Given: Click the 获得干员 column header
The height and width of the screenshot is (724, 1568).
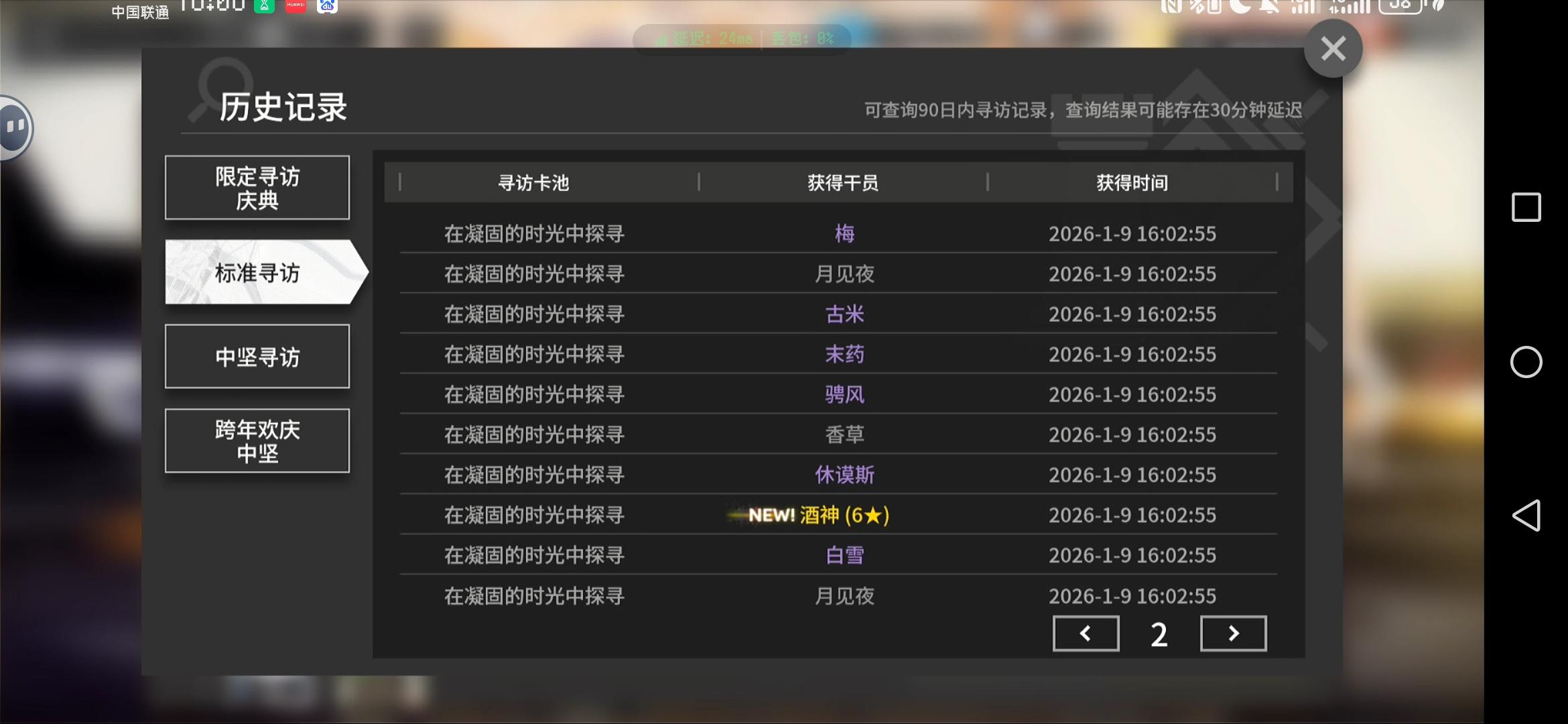Looking at the screenshot, I should tap(843, 182).
